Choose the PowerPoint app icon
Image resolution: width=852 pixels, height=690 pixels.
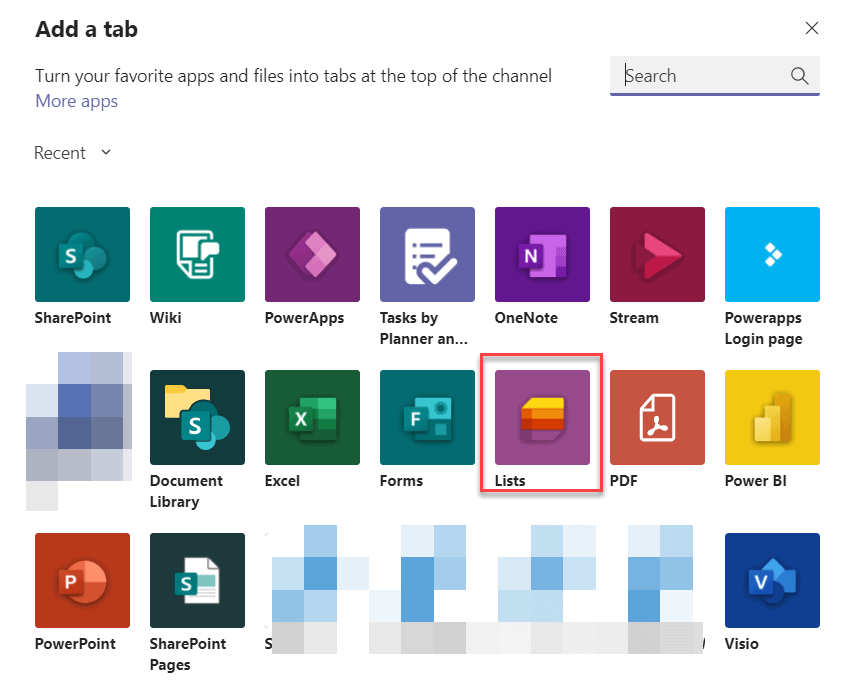(82, 580)
